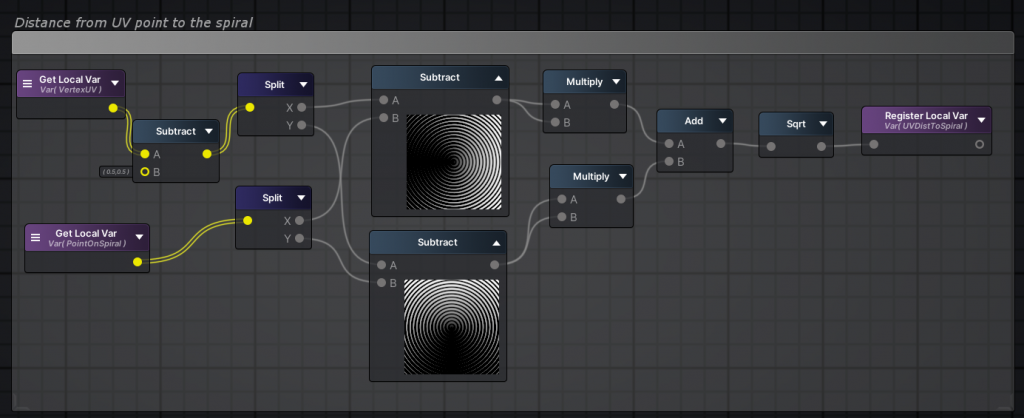Expand the Sqrt node preview arrow
This screenshot has width=1024, height=418.
pos(823,123)
